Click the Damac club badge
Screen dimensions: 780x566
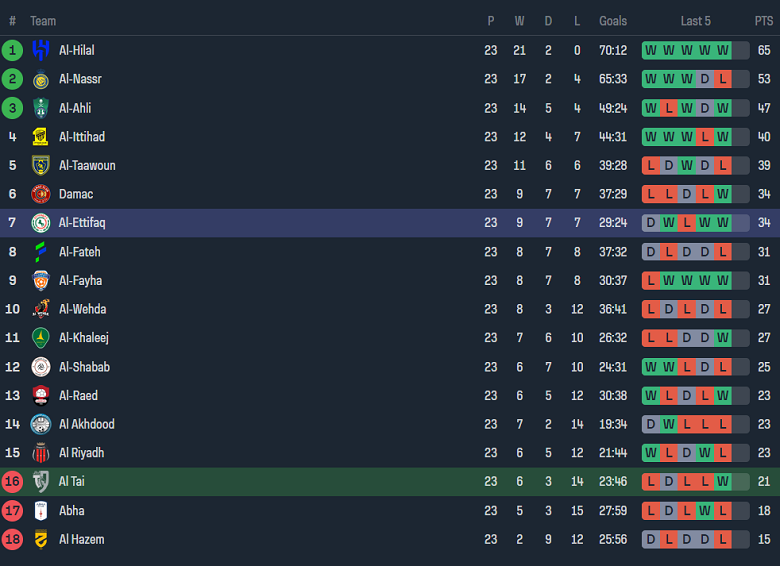pos(41,194)
